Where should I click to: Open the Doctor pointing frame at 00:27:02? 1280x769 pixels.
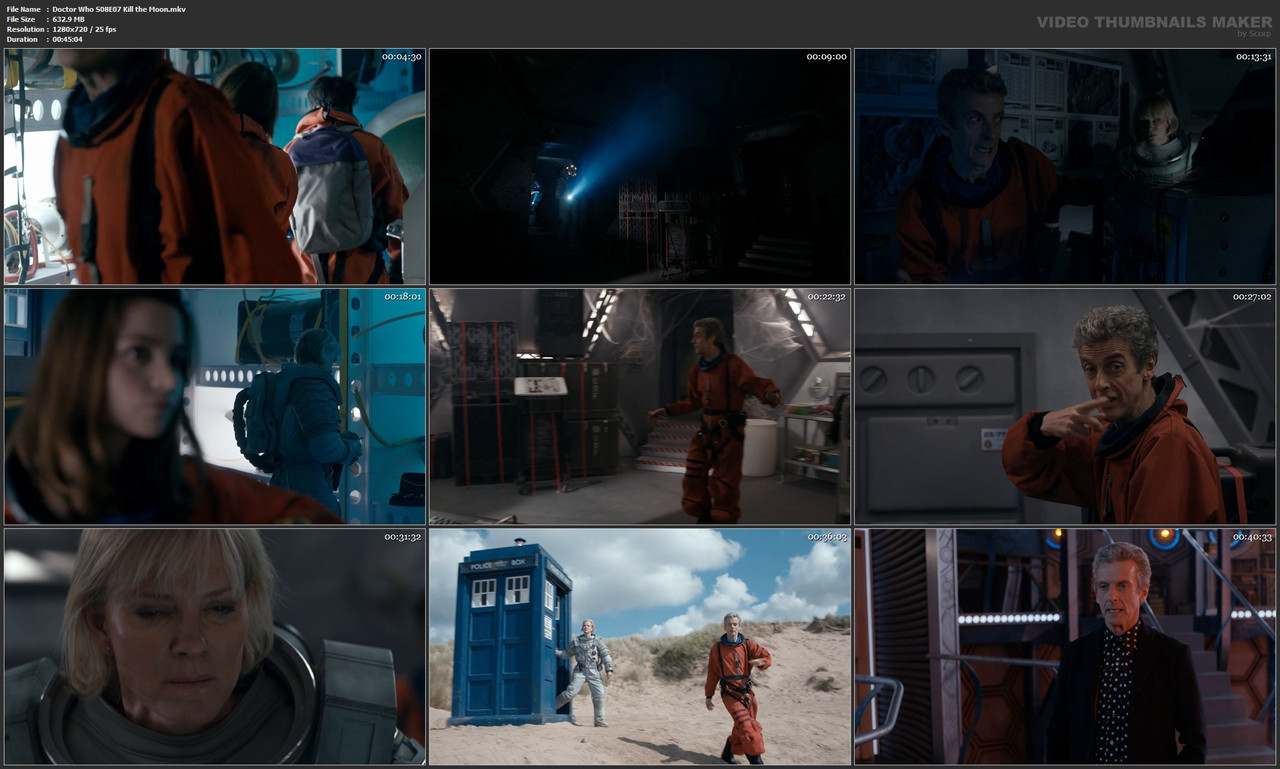[1063, 406]
